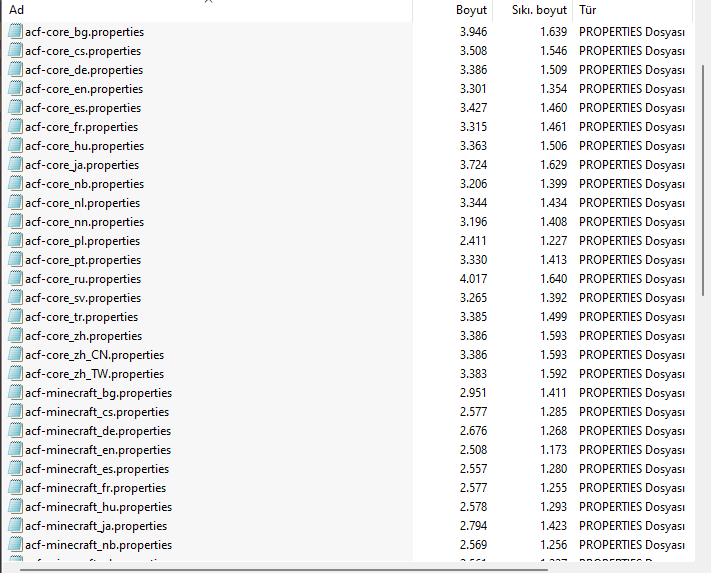The height and width of the screenshot is (573, 712).
Task: Select the file name acf-core_pl.properties
Action: point(83,241)
